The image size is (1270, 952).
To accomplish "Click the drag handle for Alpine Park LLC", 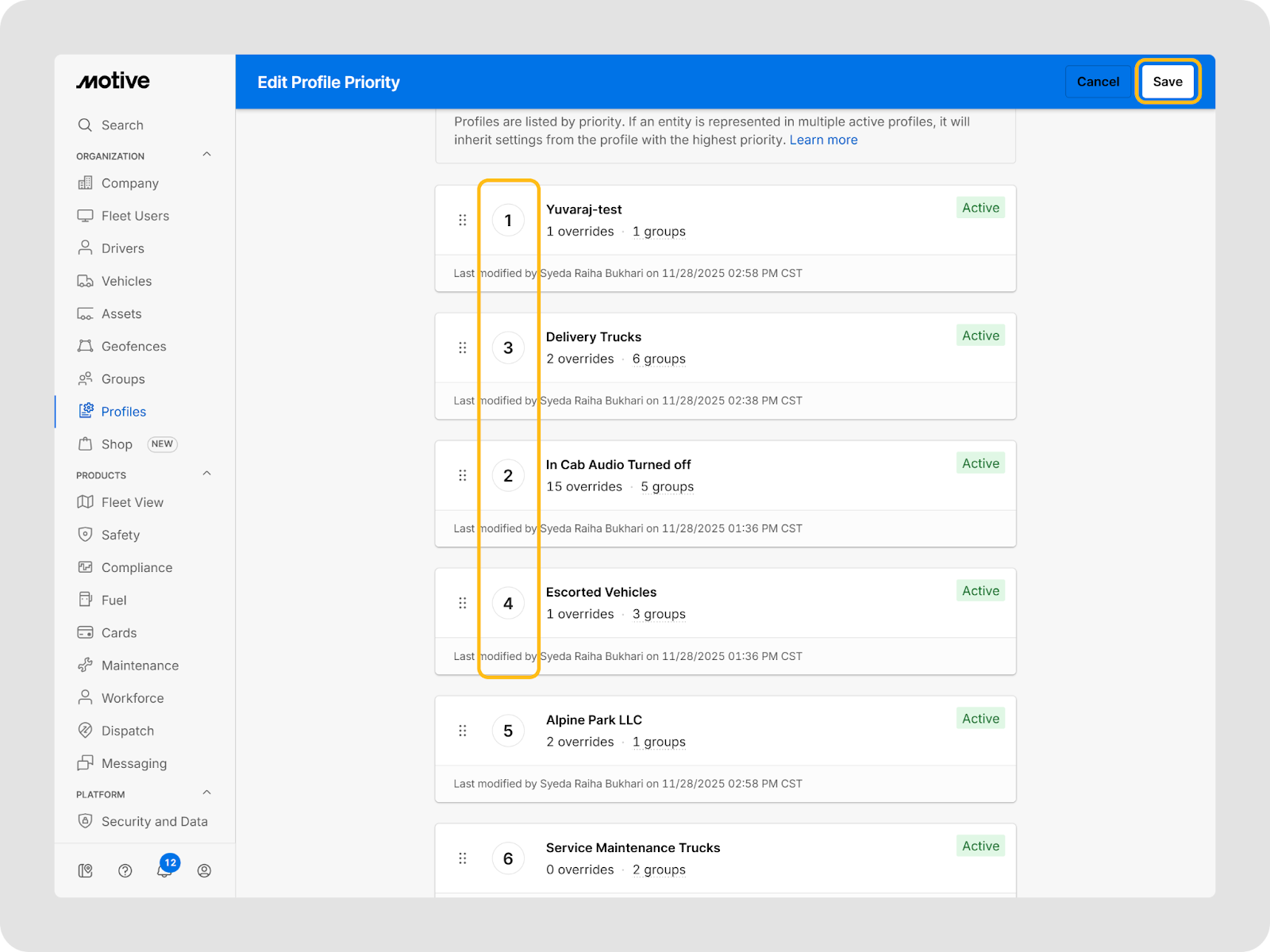I will point(463,731).
